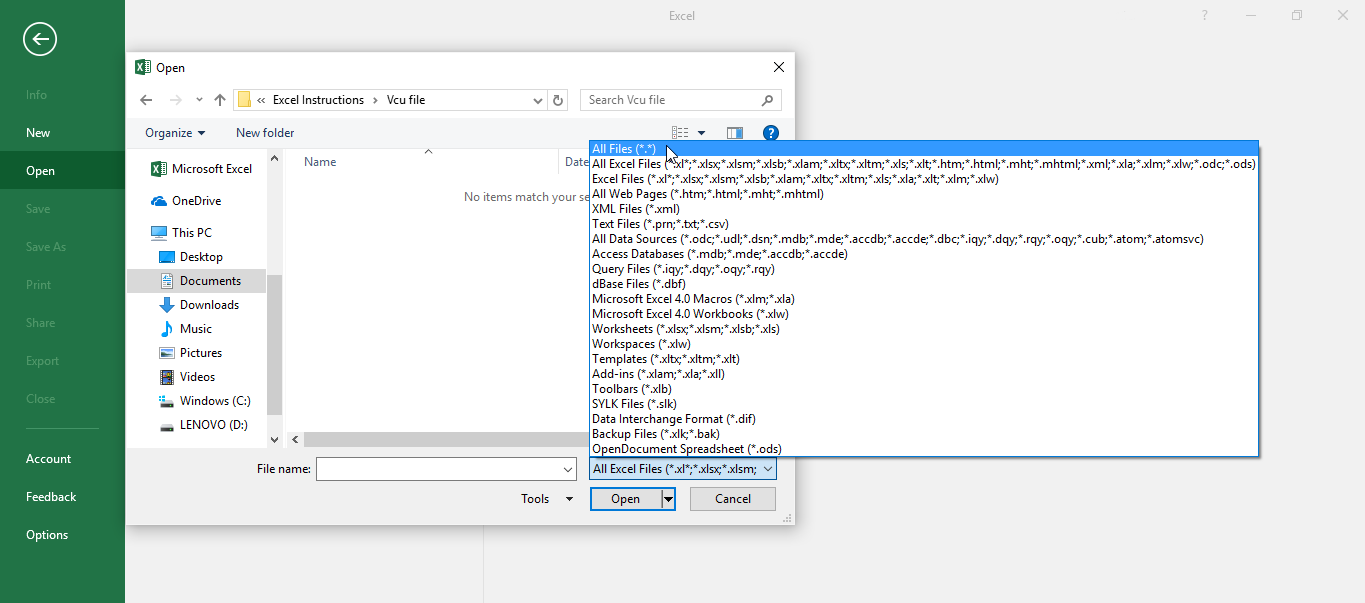Click the Cancel button
This screenshot has width=1365, height=603.
tap(733, 499)
